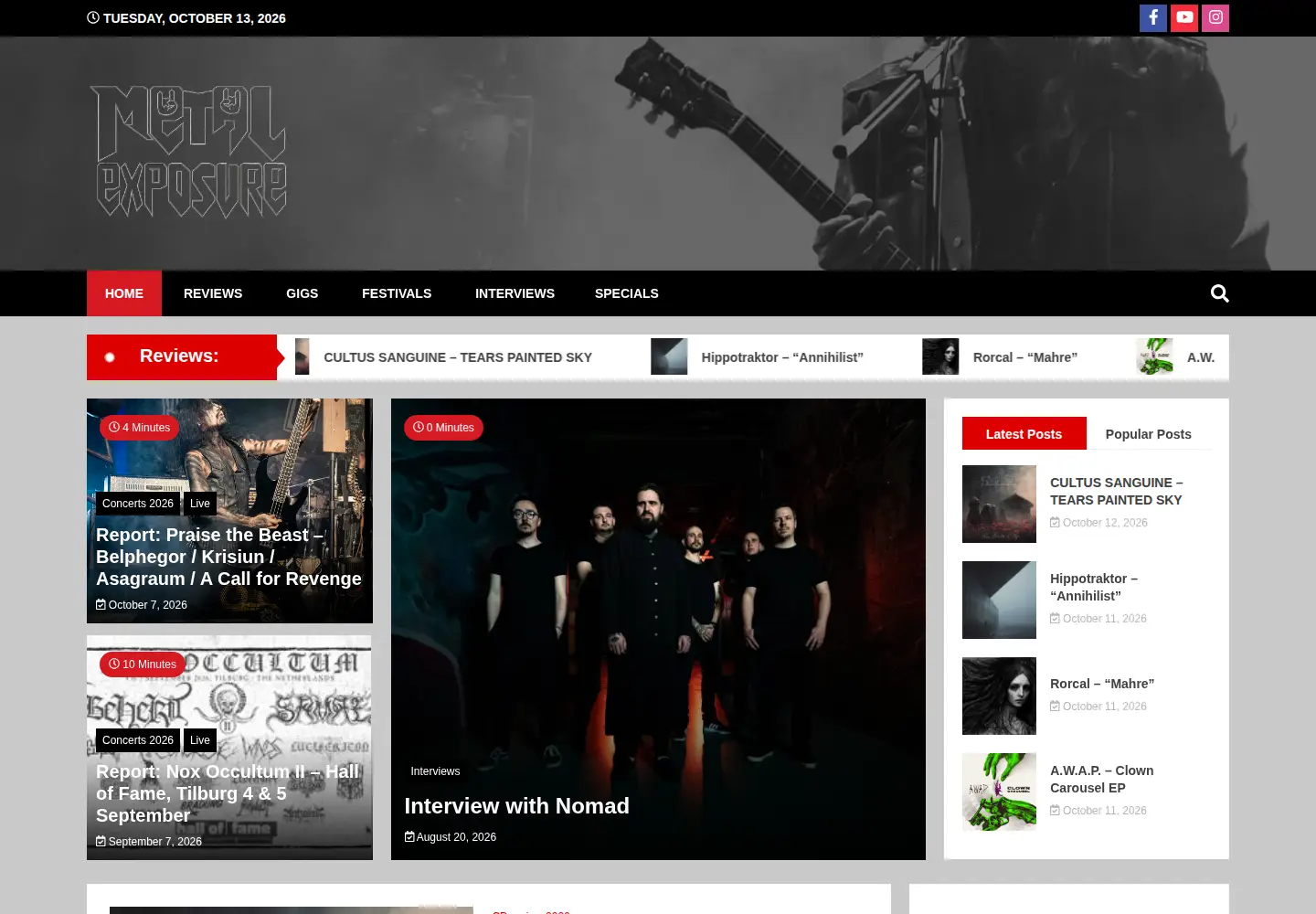Select Live tag on Praise the Beast post

200,504
